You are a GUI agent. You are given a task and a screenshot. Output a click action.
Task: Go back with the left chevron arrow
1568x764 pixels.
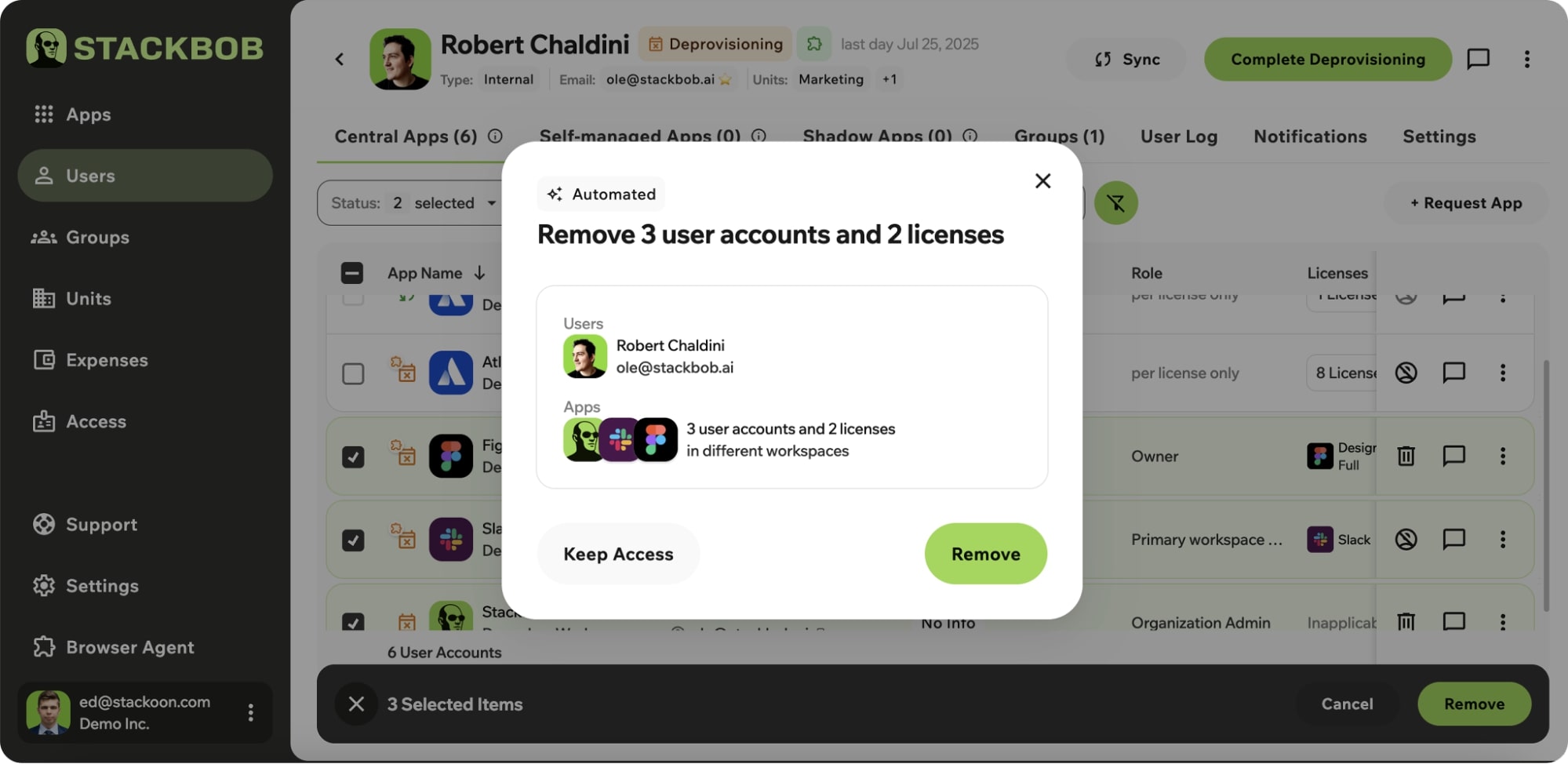[340, 59]
